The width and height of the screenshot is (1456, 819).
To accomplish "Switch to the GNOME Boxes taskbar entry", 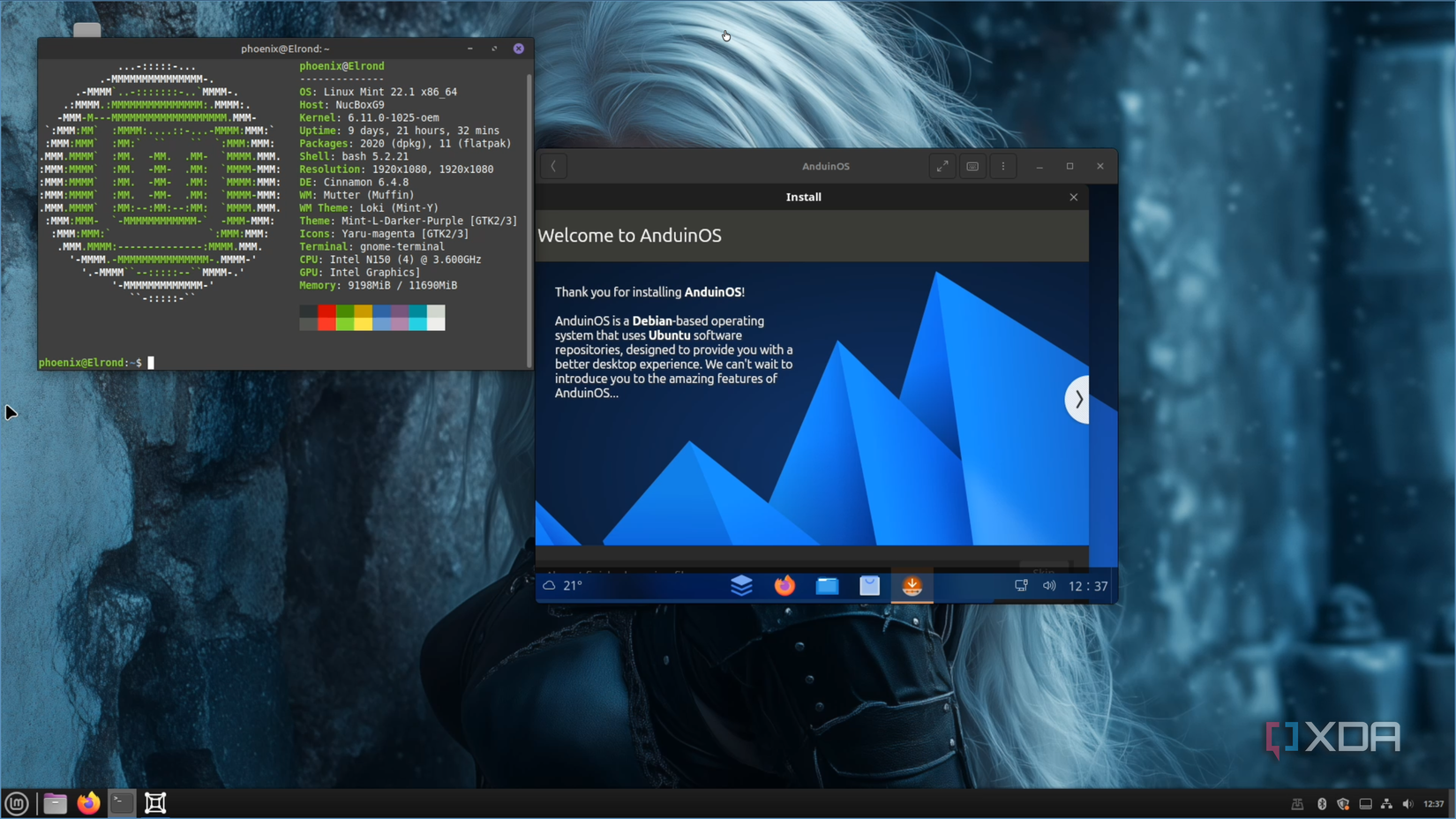I will [155, 803].
